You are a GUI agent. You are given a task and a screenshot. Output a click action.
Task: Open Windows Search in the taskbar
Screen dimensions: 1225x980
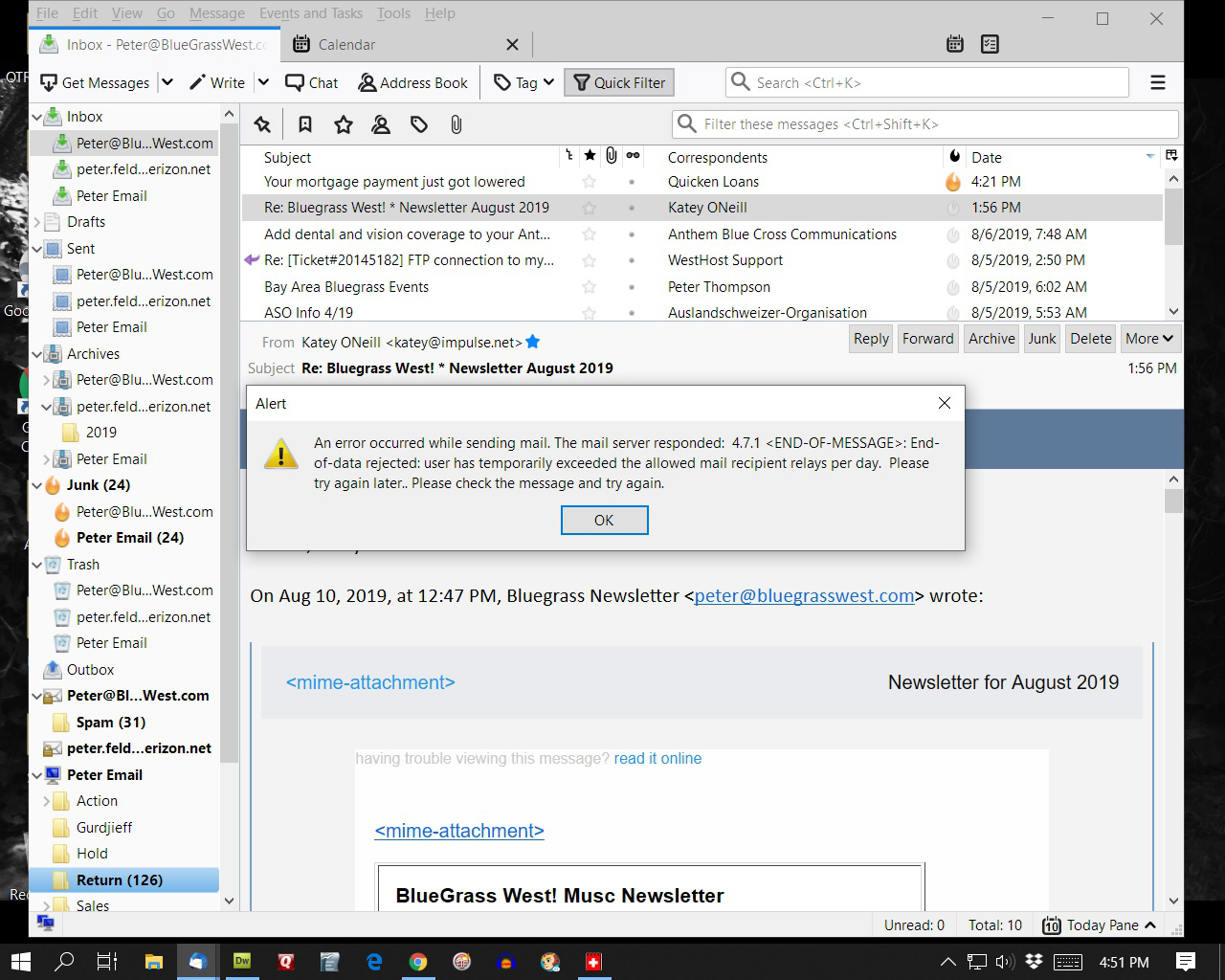[64, 962]
